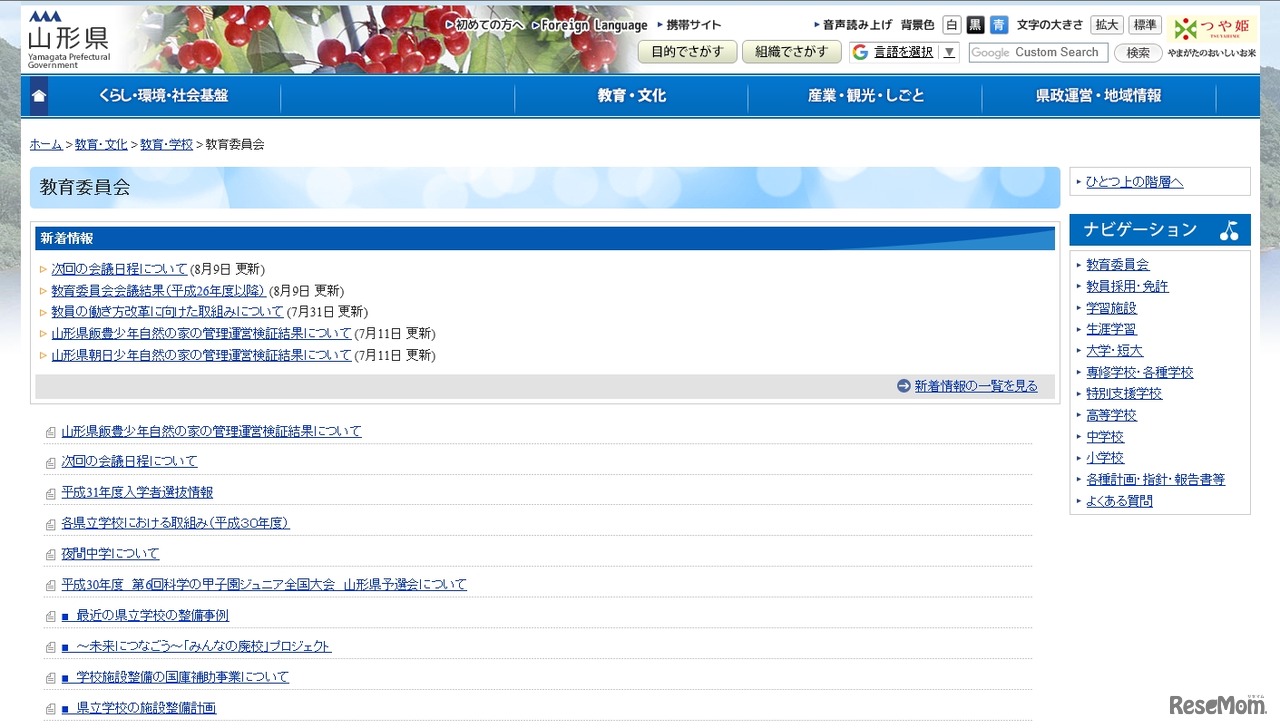Open 高等学校 in navigation sidebar
1280x728 pixels.
[x=1111, y=415]
